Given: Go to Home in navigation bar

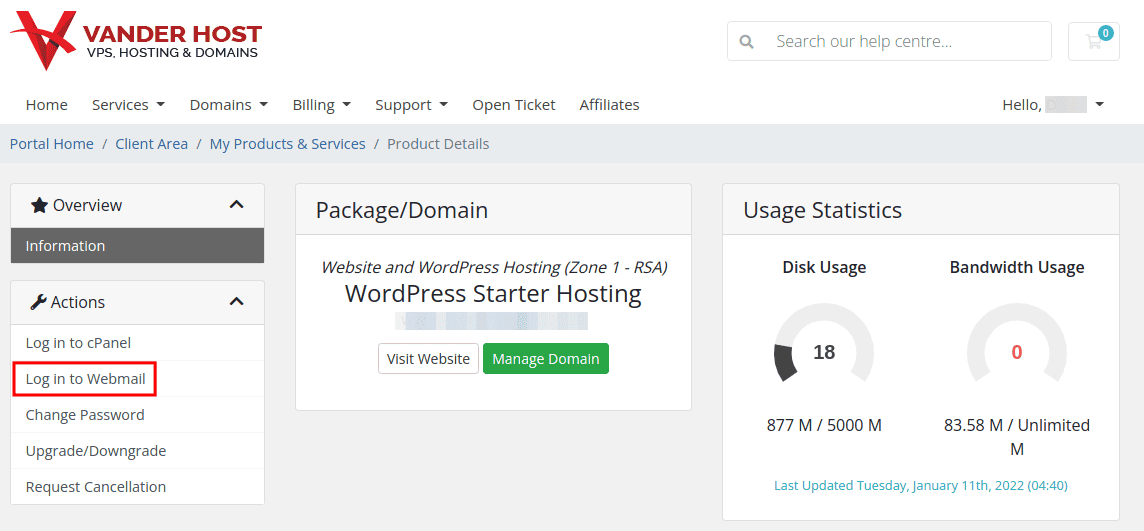Looking at the screenshot, I should (x=47, y=105).
